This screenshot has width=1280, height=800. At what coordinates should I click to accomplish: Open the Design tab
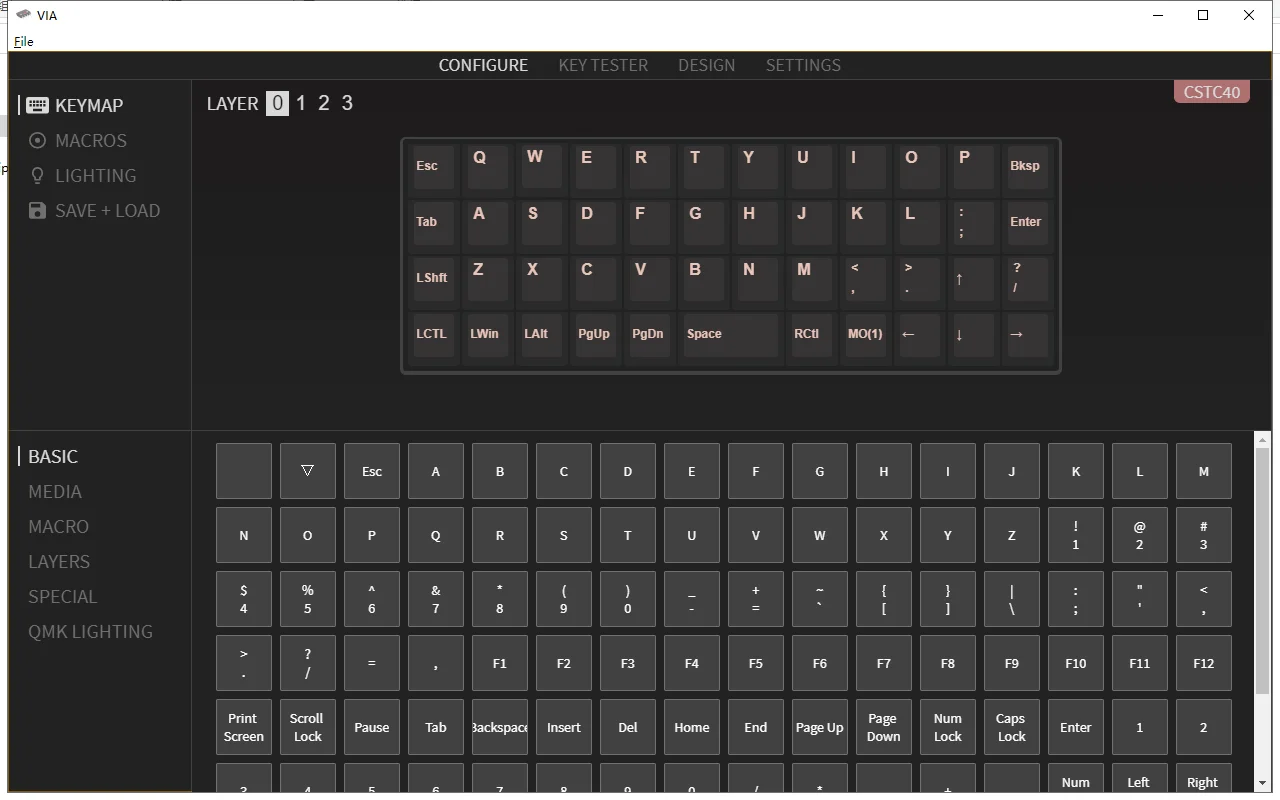click(x=706, y=66)
